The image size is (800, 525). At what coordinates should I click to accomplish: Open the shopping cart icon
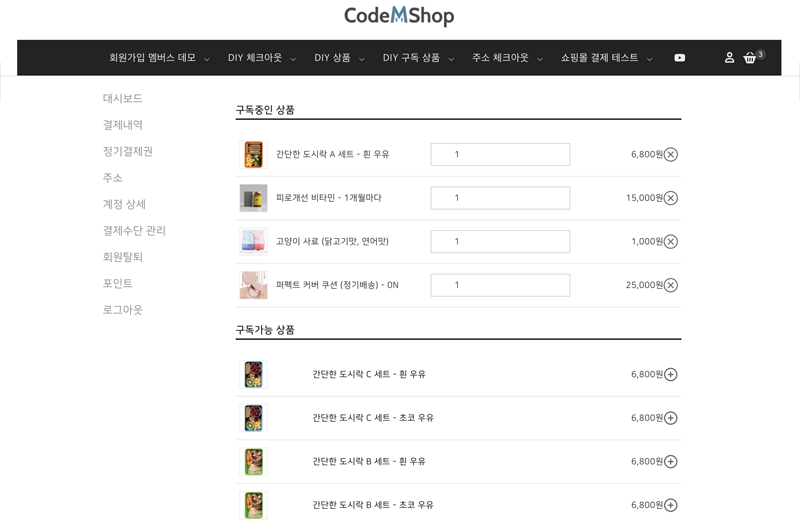click(750, 58)
